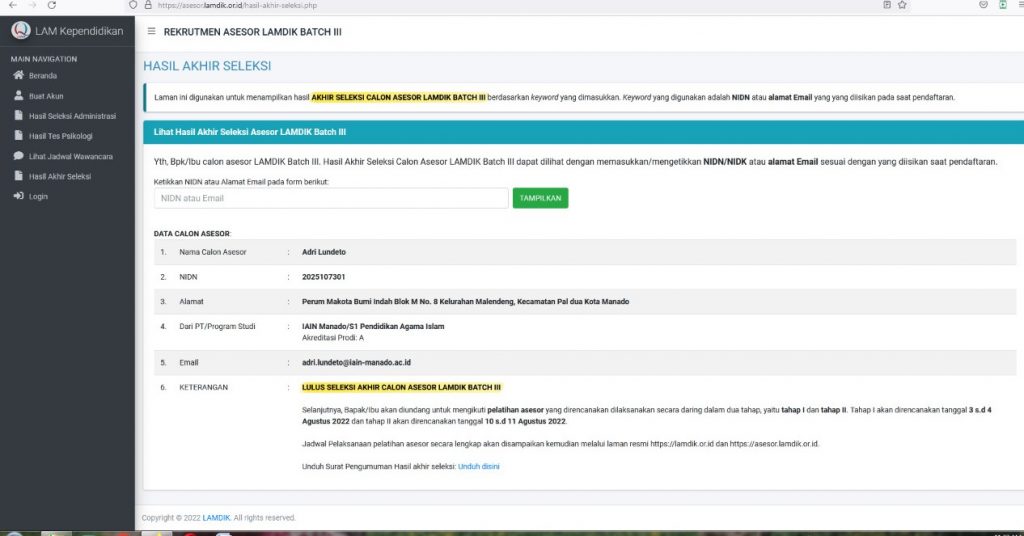
Task: Click the NIDN atau Email input field
Action: (331, 198)
